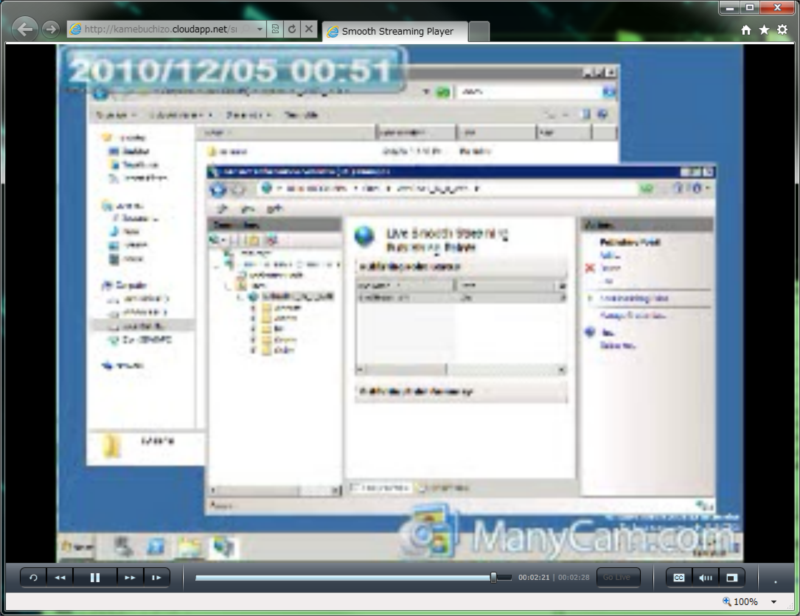
Task: Grab the seek bar scrubber handle
Action: pos(493,578)
